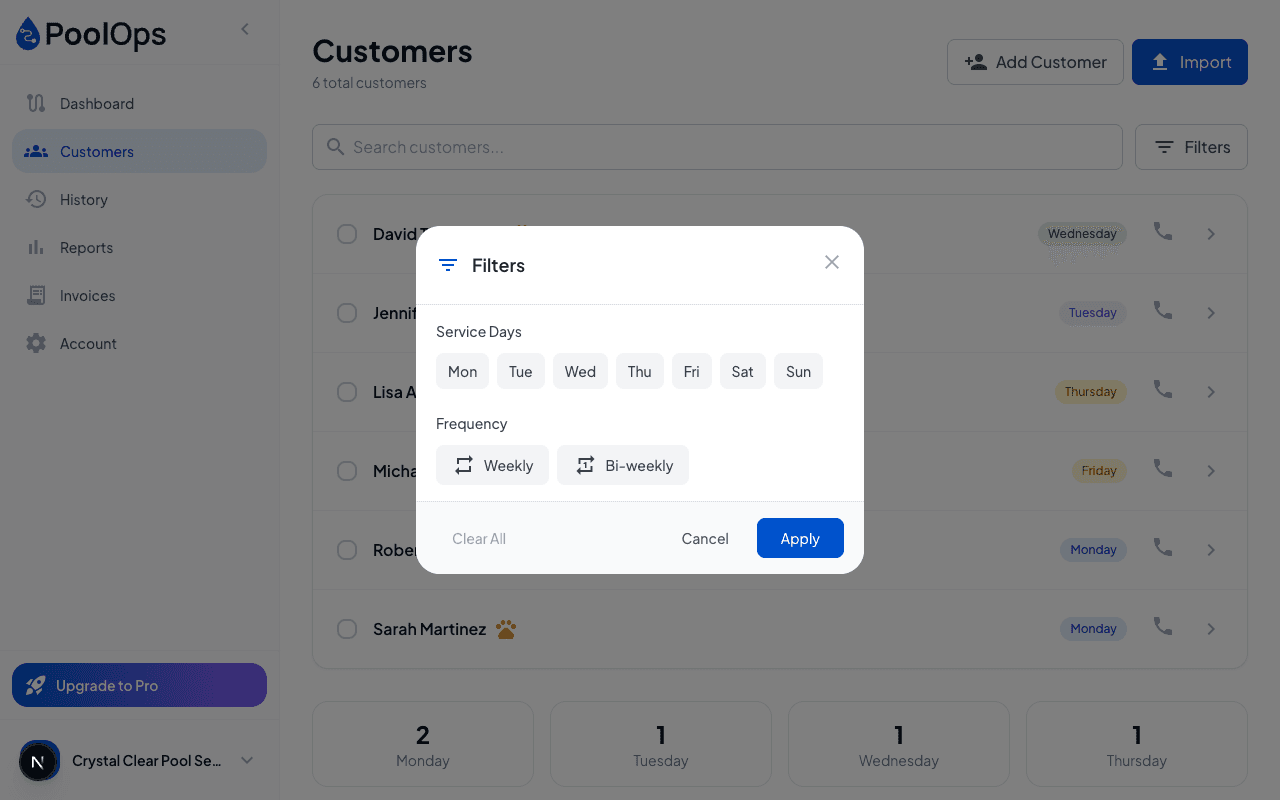Go to Customers in the sidebar
1280x800 pixels.
(139, 151)
